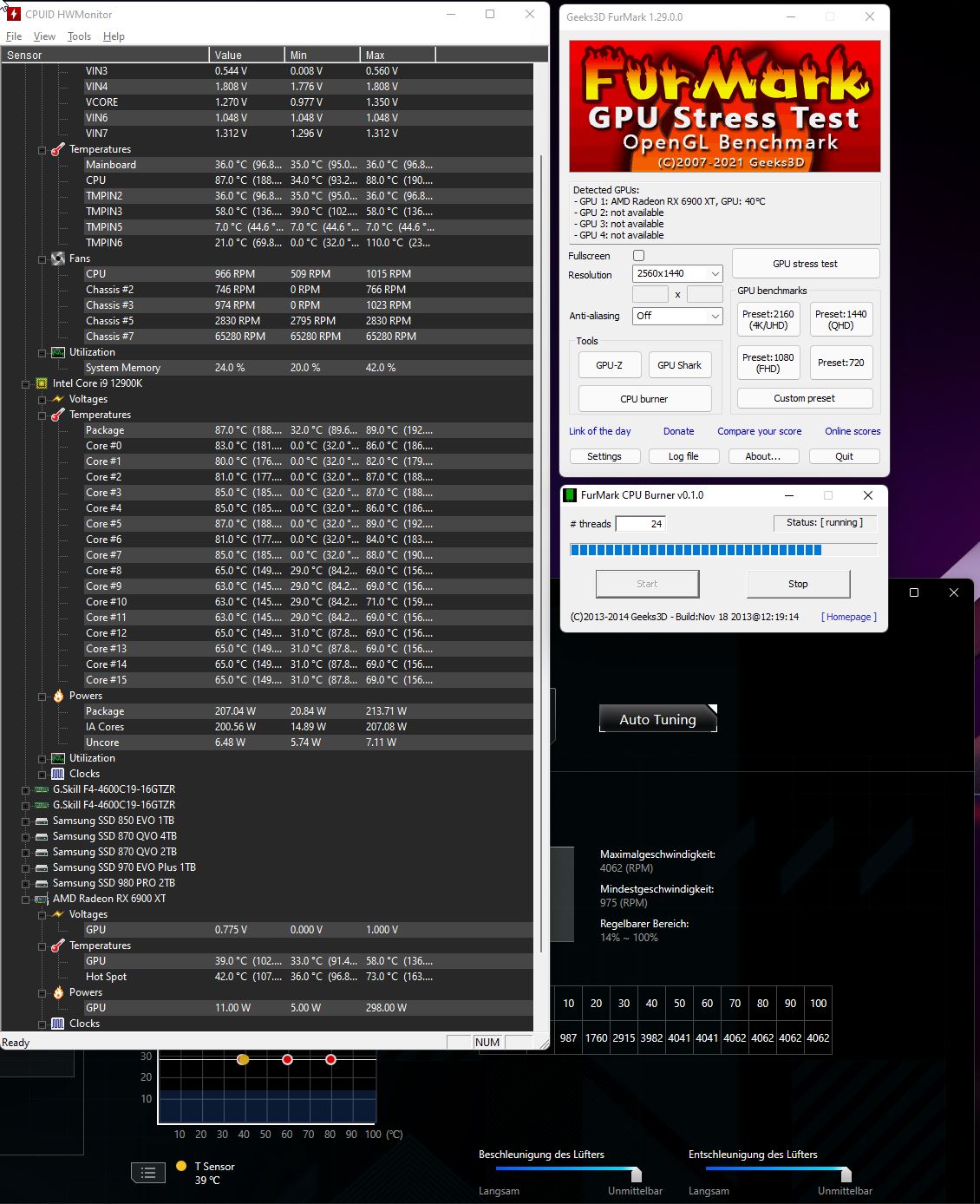Click the CPU Powers flame icon
This screenshot has height=1204, width=980.
tap(58, 696)
